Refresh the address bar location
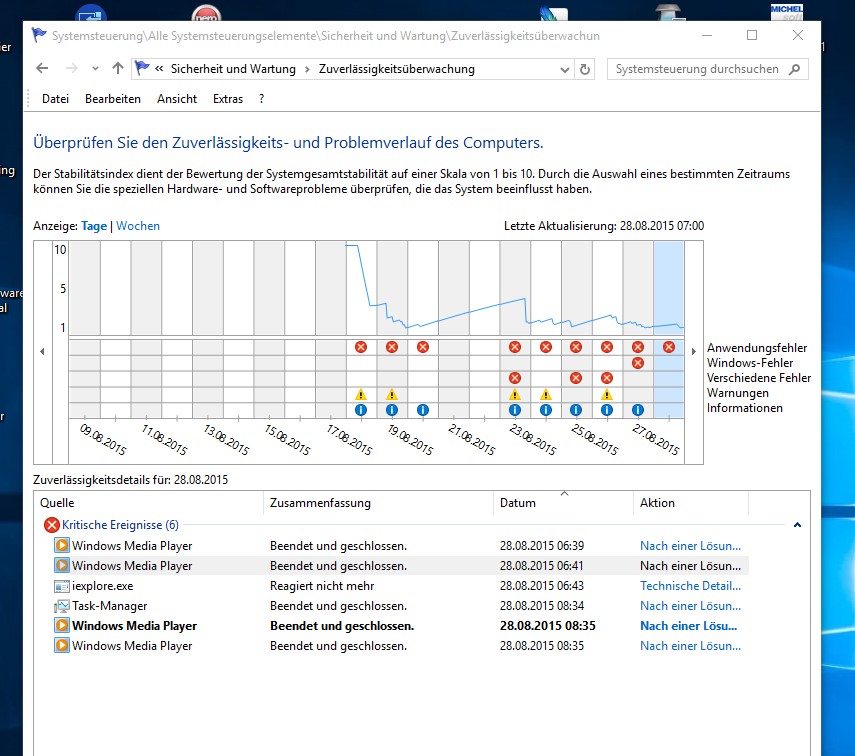 tap(585, 69)
